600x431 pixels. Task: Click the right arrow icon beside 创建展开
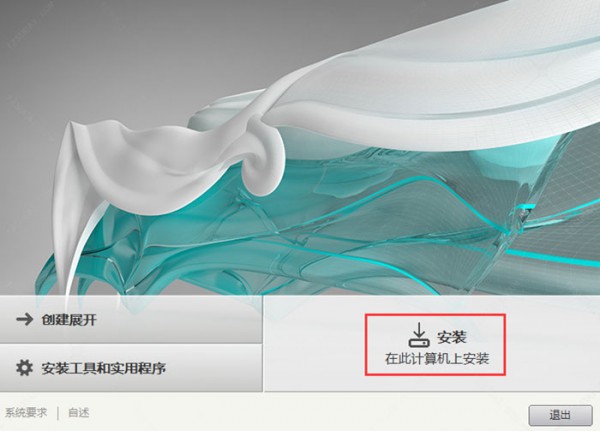point(24,319)
